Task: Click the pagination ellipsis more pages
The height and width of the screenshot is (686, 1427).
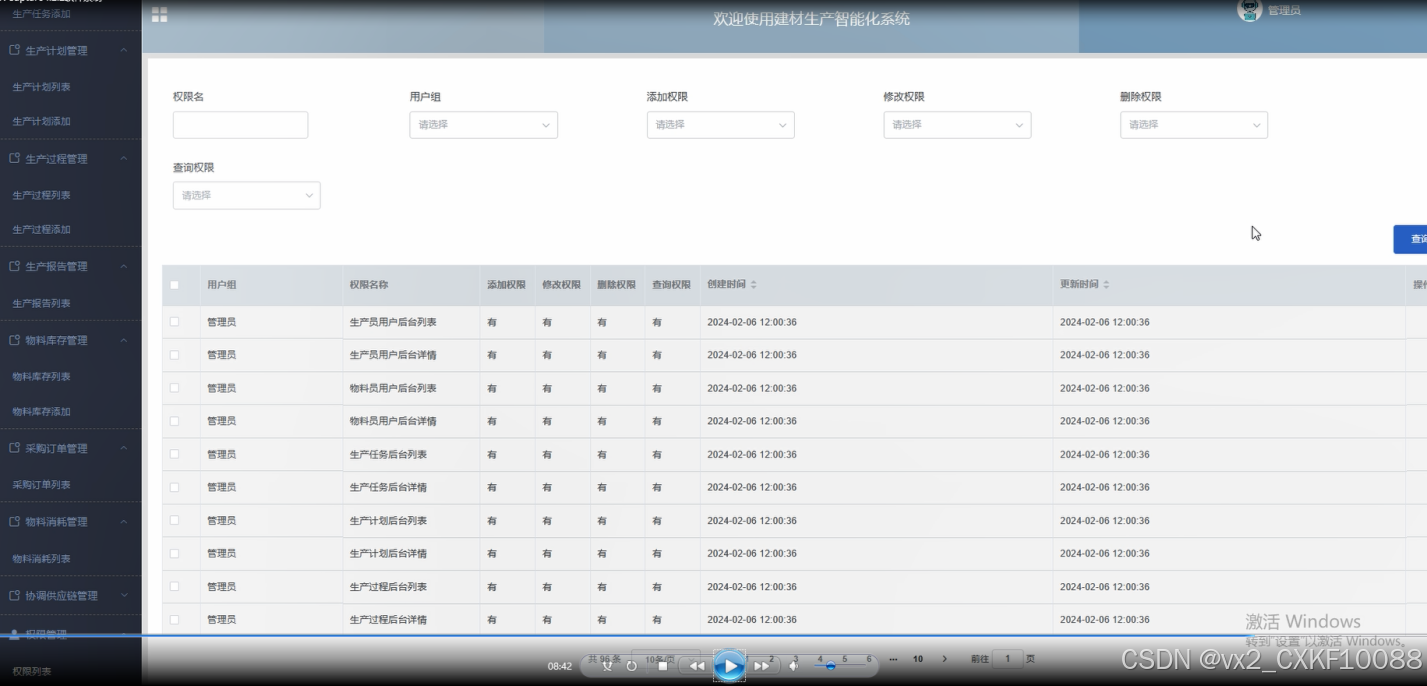Action: tap(893, 659)
